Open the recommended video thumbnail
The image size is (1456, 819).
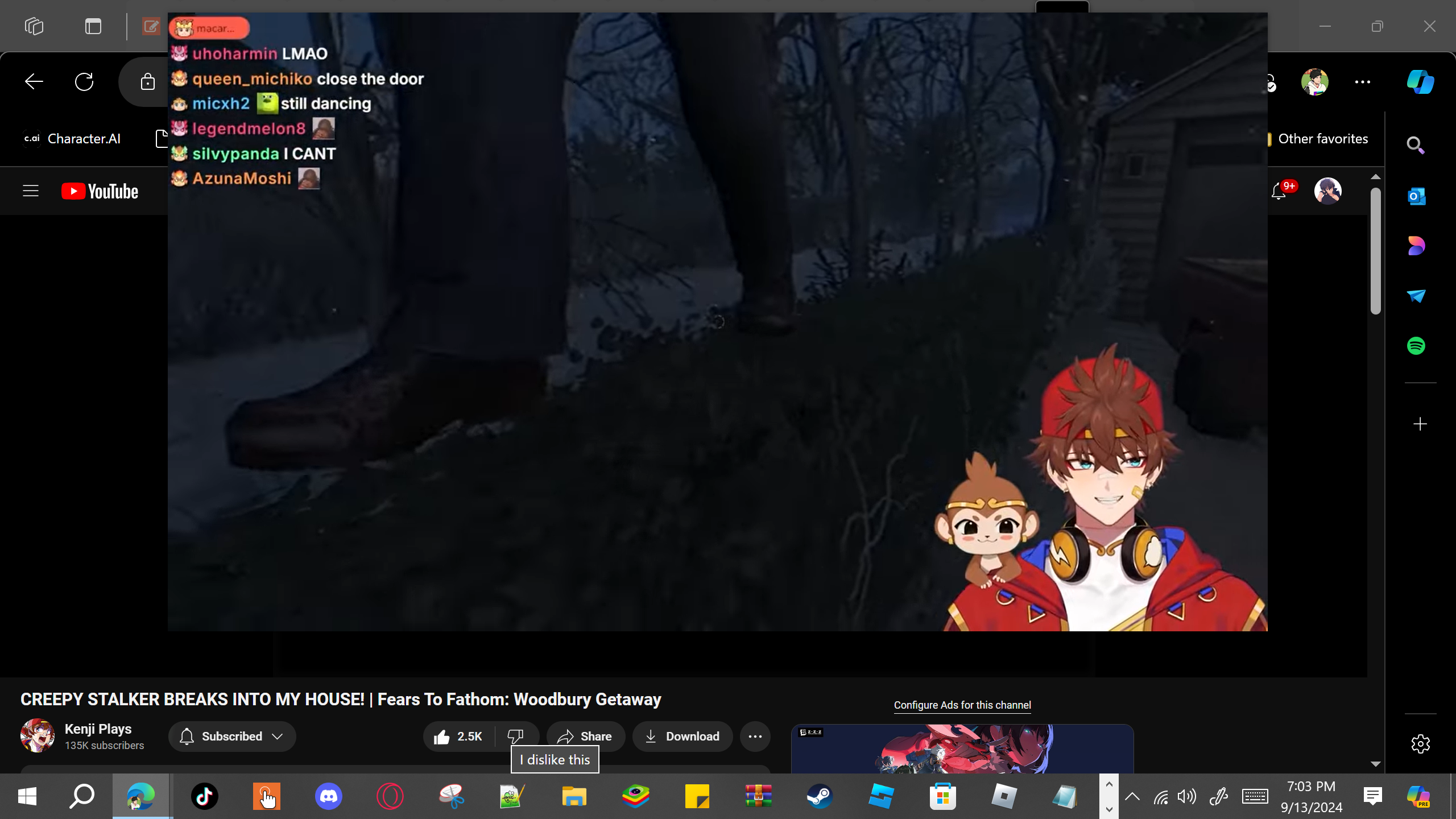pos(962,748)
